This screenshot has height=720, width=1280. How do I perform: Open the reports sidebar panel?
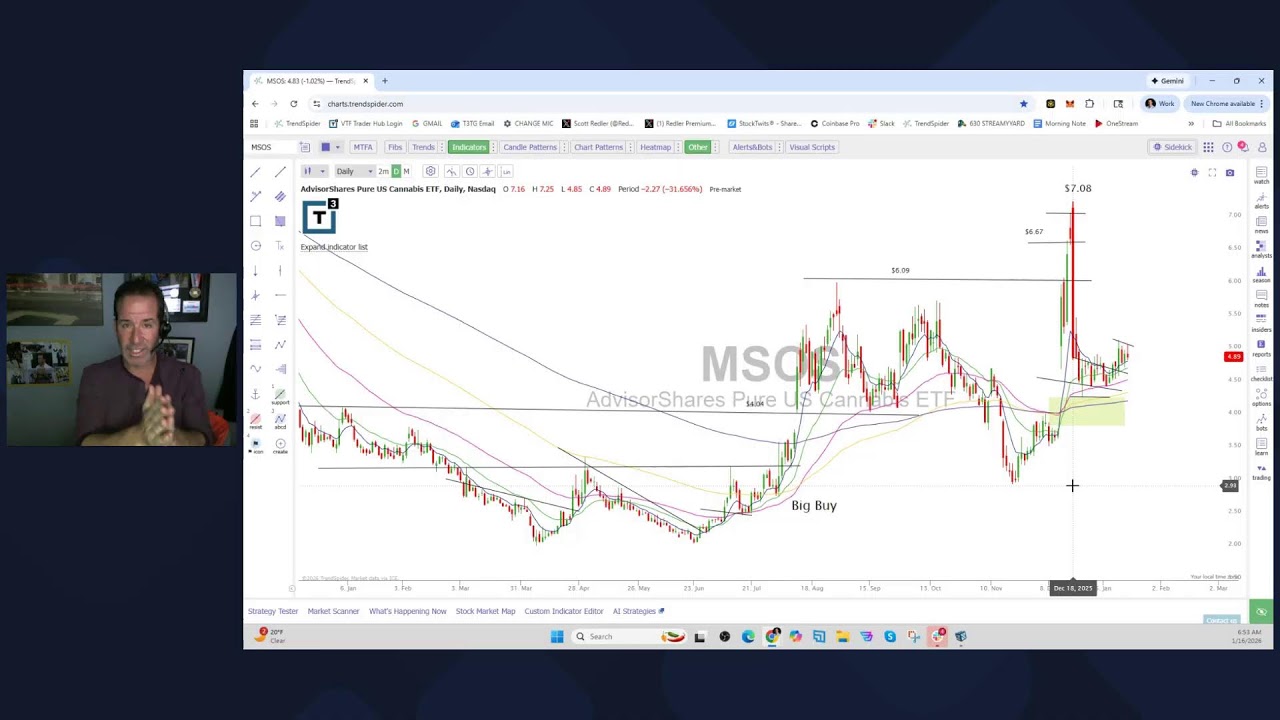pos(1261,348)
